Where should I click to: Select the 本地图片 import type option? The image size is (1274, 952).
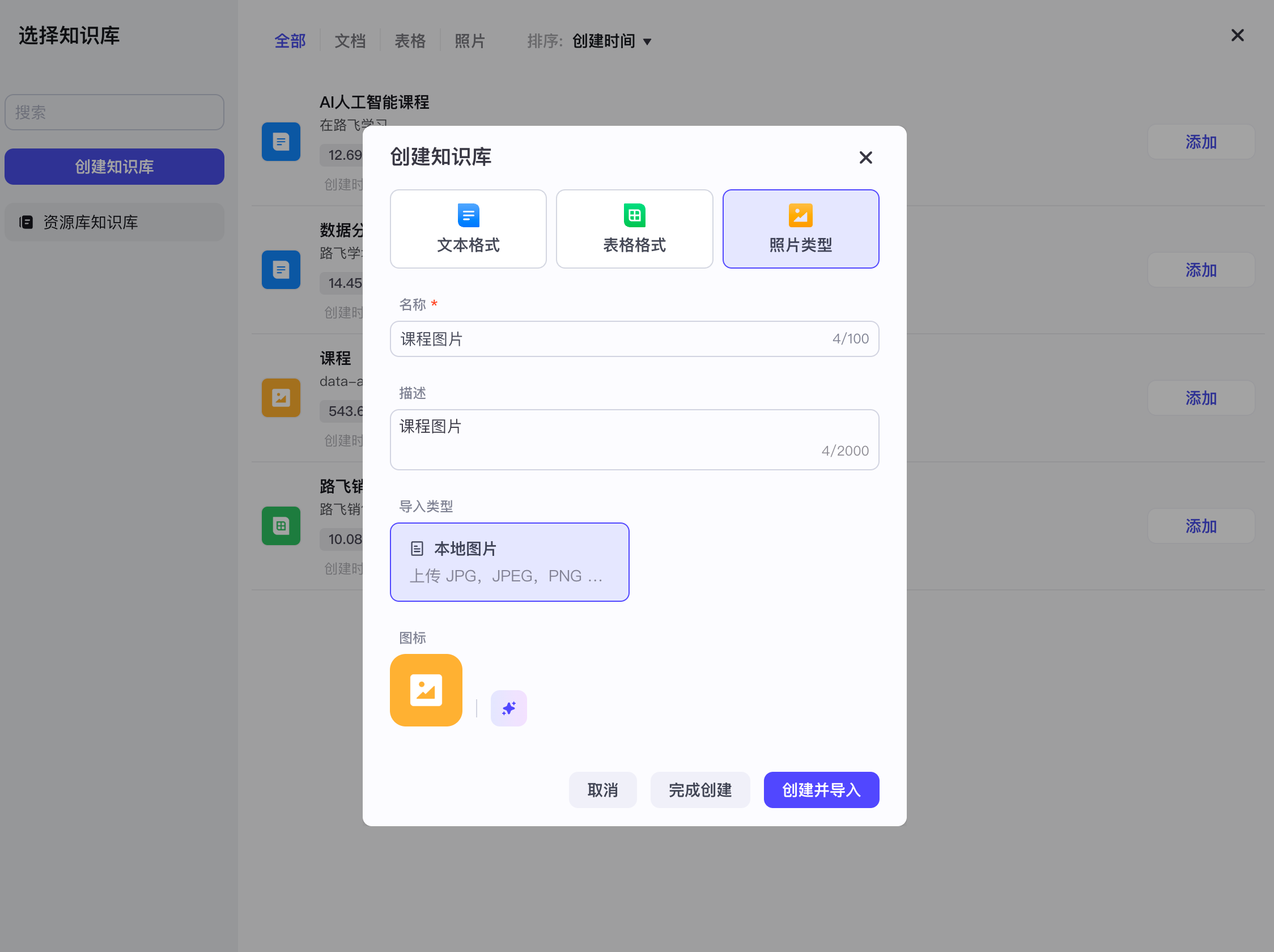(x=509, y=562)
